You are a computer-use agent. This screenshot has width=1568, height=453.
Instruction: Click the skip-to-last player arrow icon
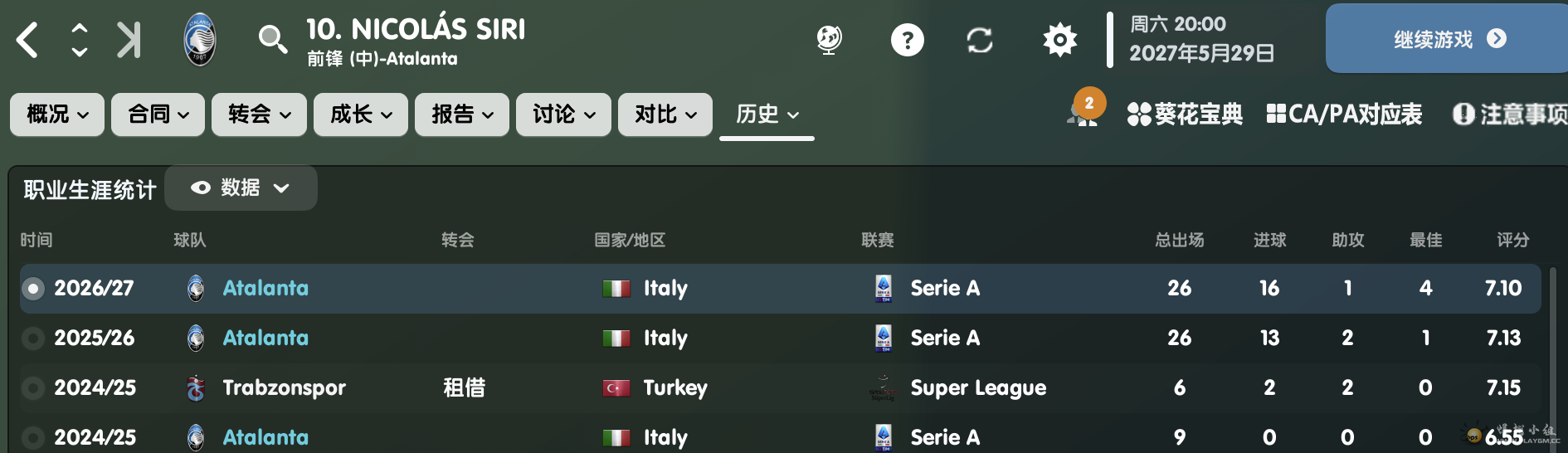[x=129, y=40]
